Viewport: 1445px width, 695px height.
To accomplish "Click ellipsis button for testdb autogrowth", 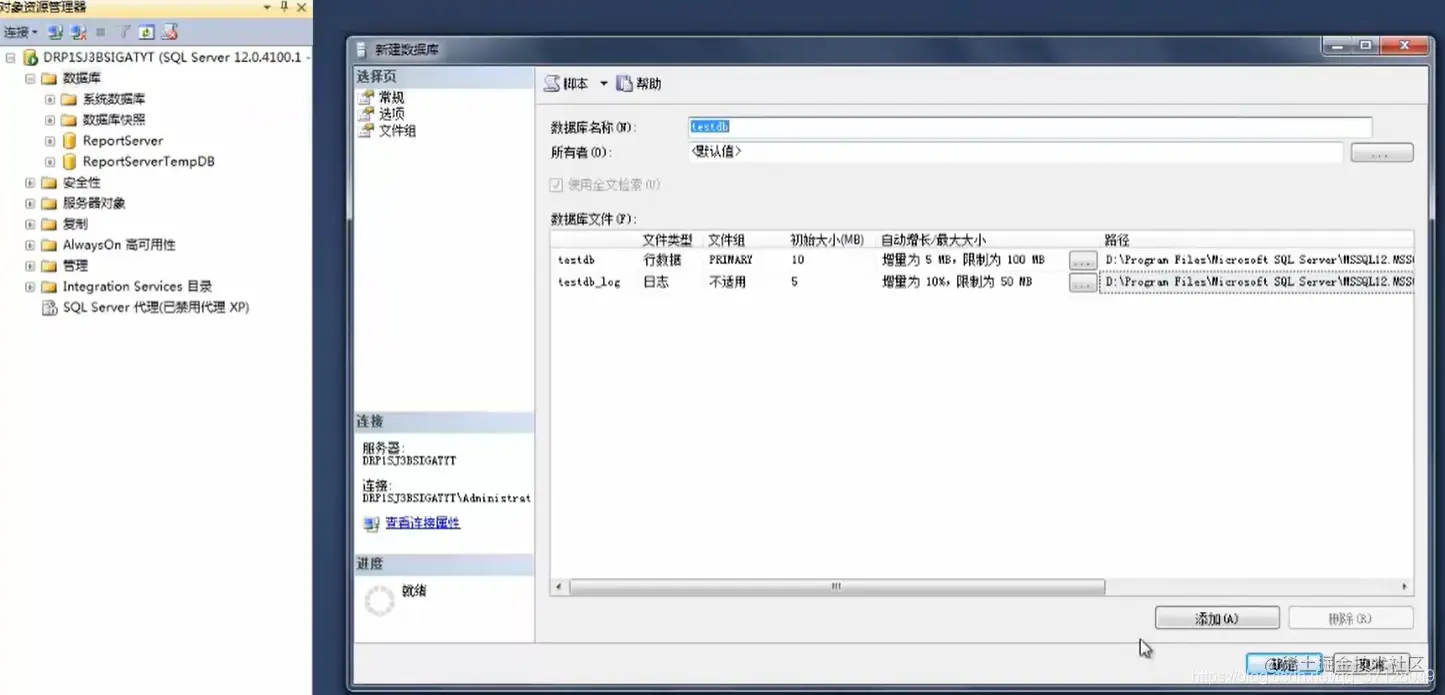I will tap(1083, 260).
